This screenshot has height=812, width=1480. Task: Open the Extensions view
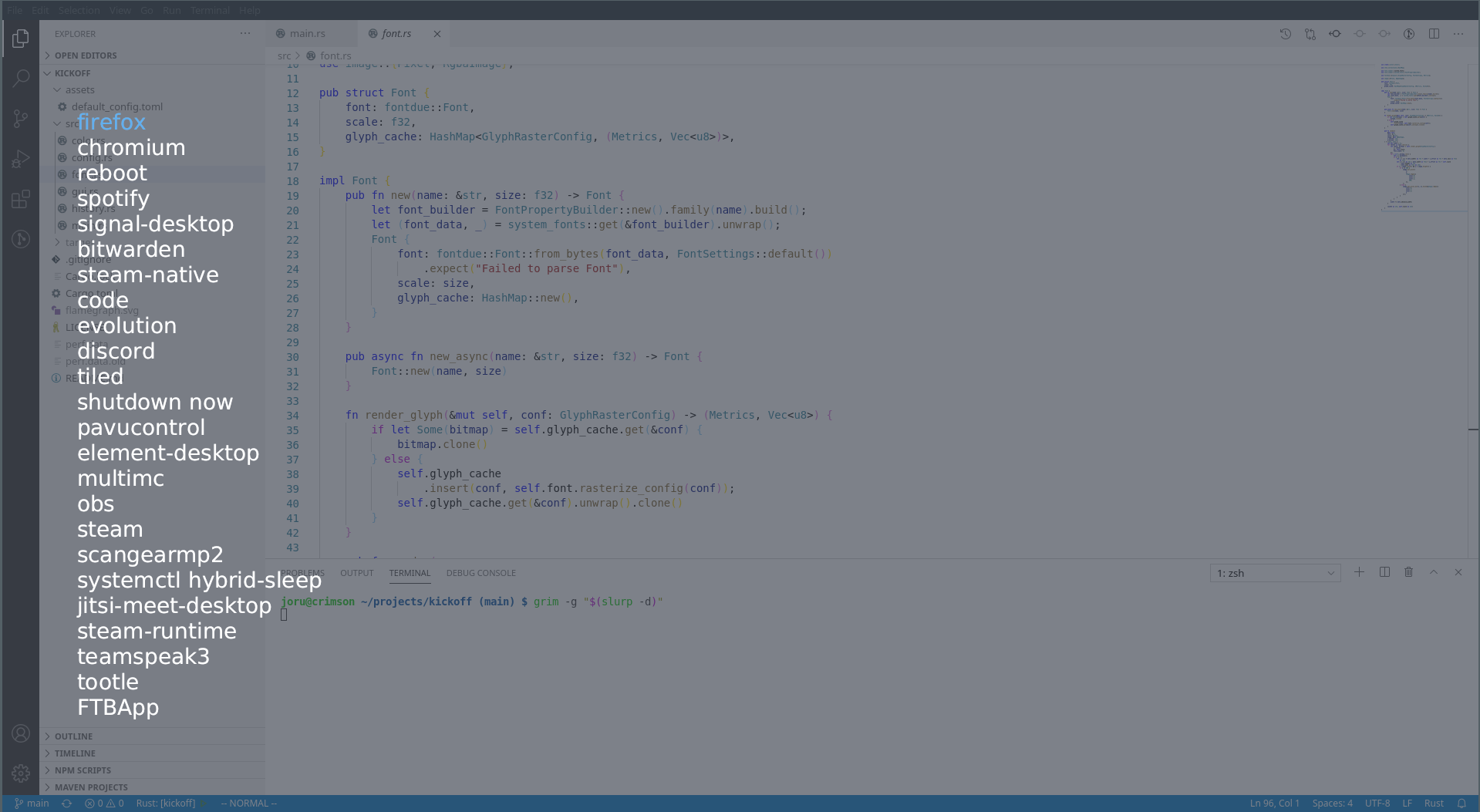point(21,199)
